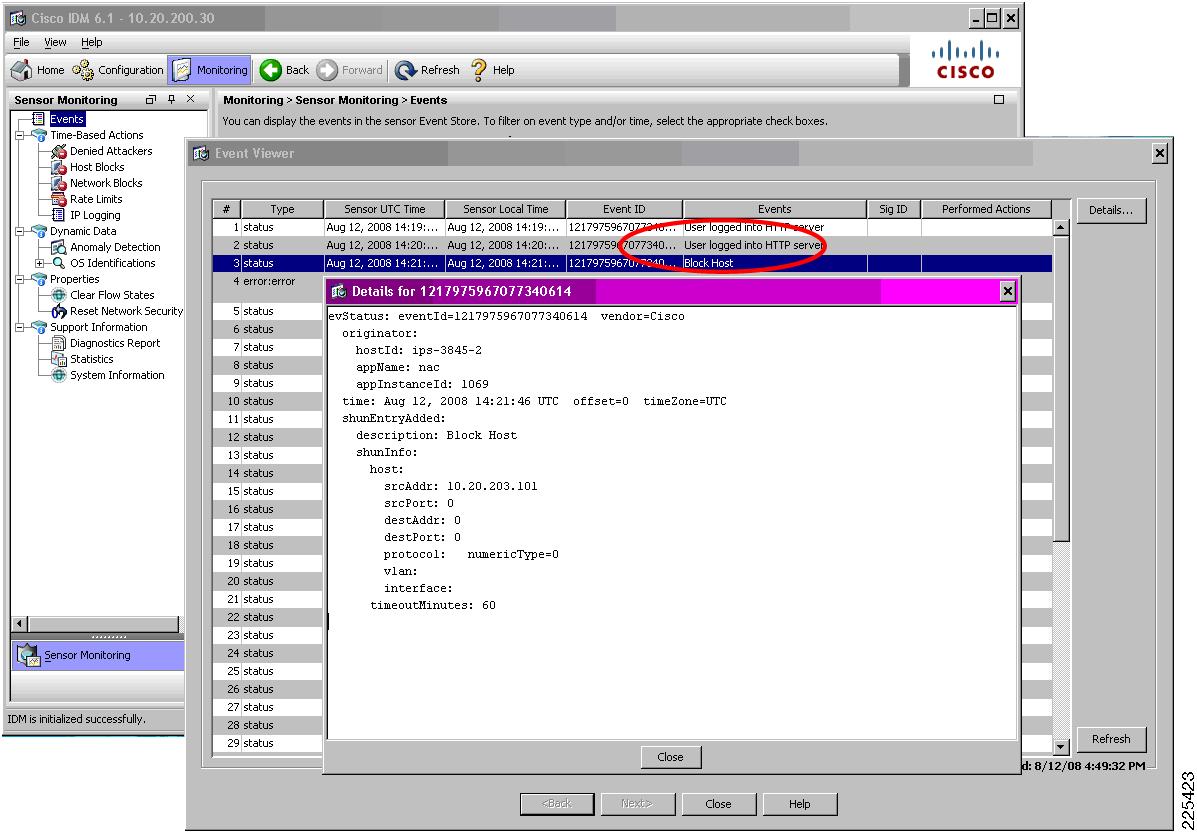Viewport: 1197px width, 832px height.
Task: Open the Reset Network Security tree icon
Action: (x=59, y=311)
